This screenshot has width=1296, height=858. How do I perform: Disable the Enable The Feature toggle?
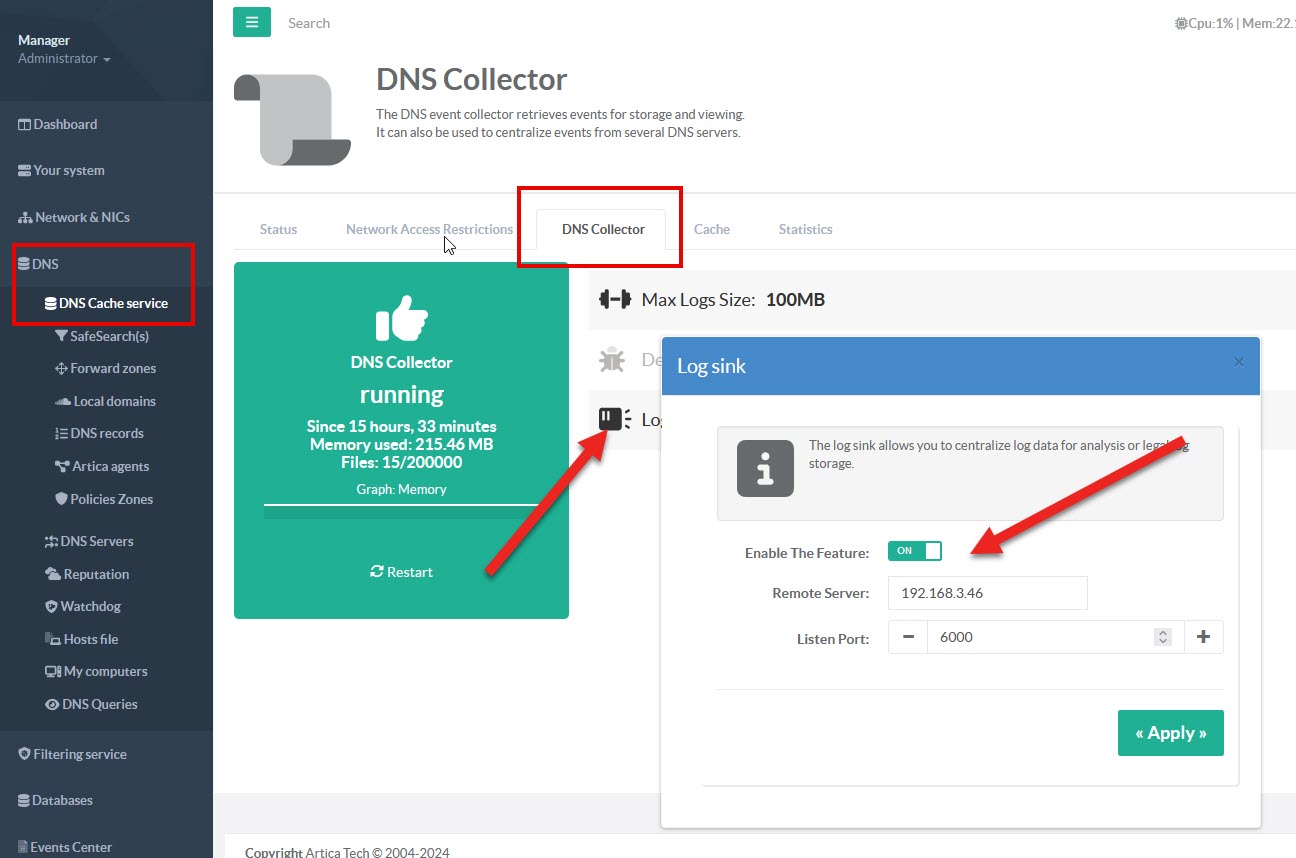[x=915, y=551]
